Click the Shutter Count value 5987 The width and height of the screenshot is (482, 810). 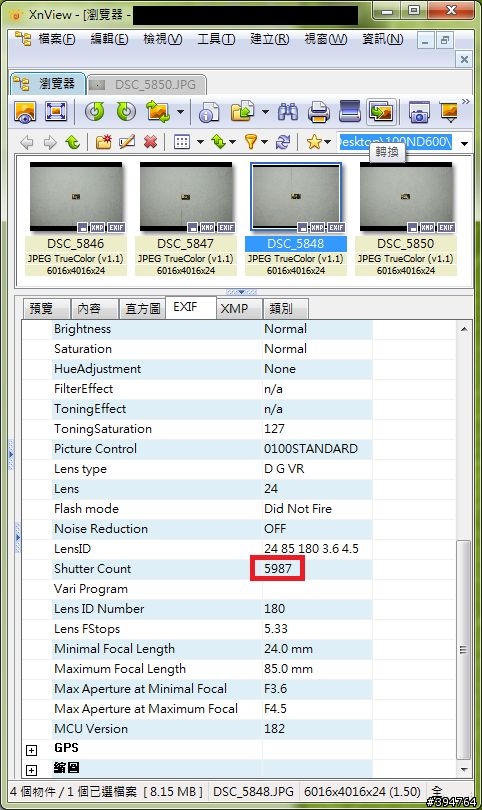point(277,568)
